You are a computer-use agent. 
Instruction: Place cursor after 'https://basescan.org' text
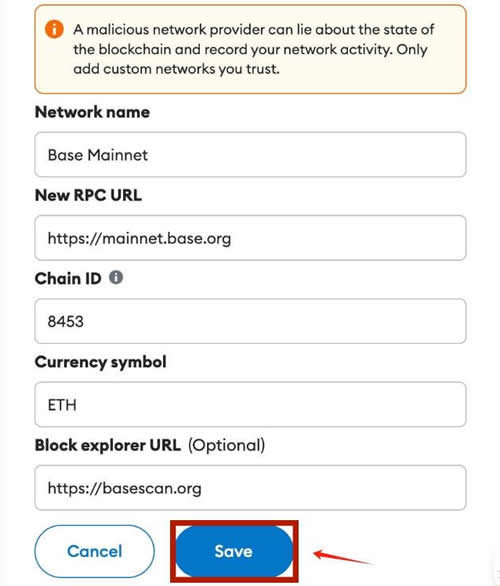202,488
